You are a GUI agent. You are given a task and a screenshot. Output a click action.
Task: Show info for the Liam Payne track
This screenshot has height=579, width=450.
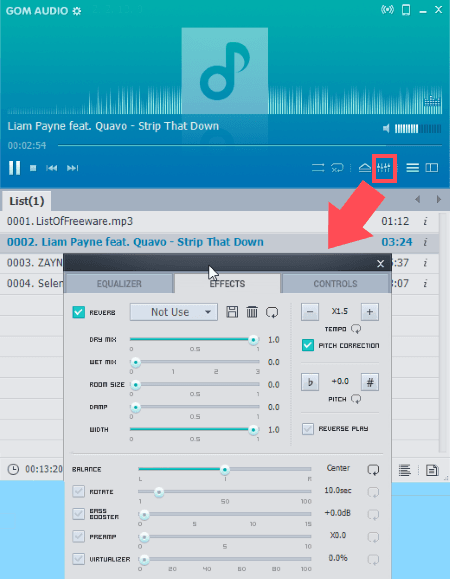click(425, 242)
